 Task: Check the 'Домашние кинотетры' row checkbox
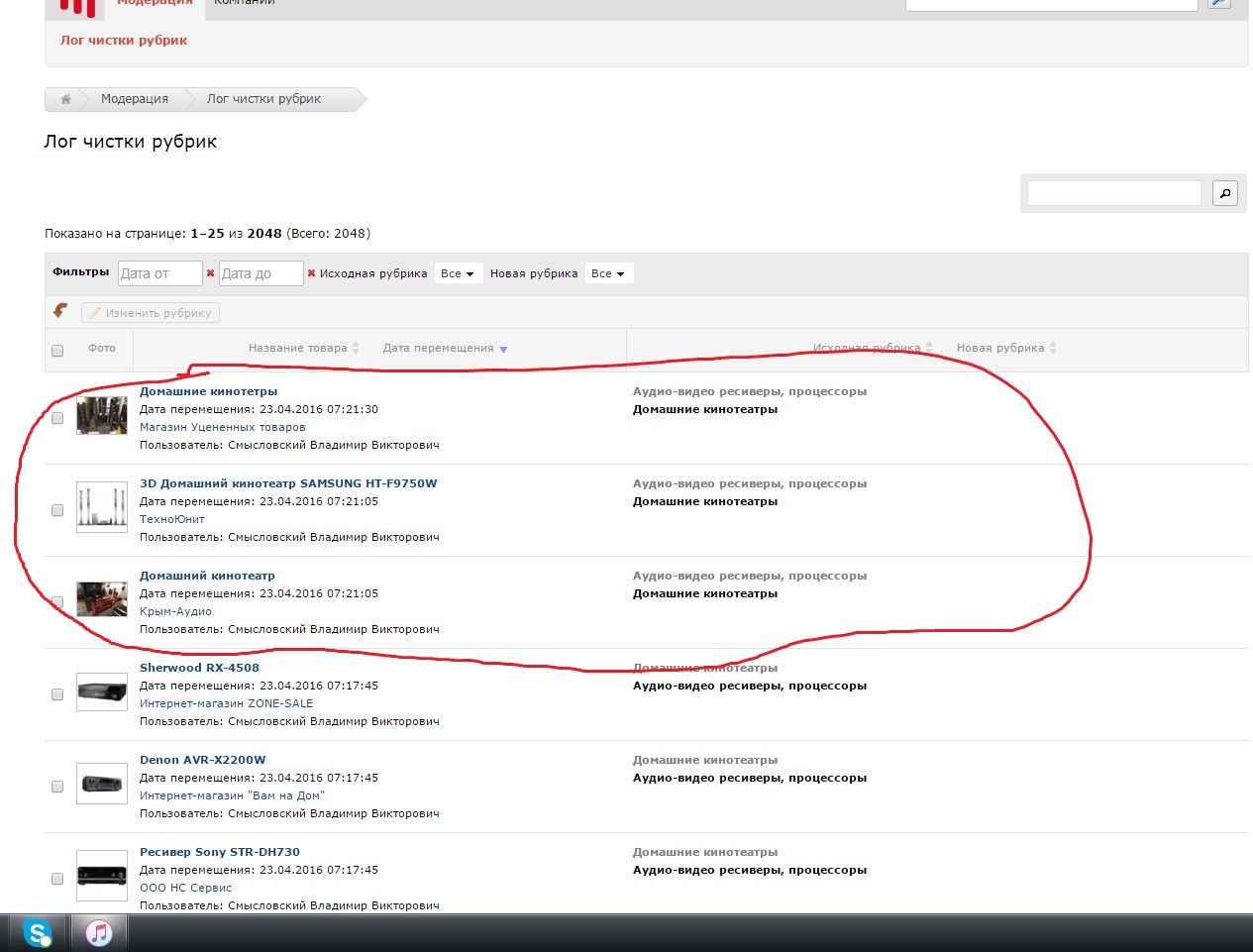click(x=57, y=418)
